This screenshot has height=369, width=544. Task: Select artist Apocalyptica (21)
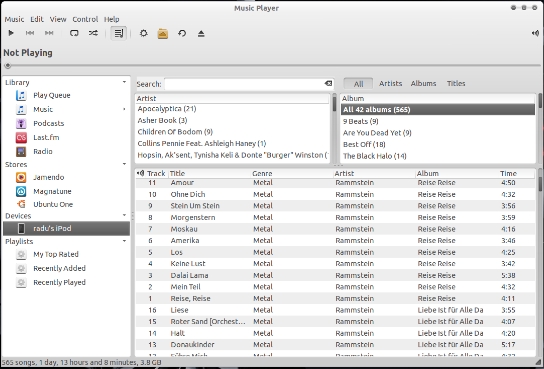232,109
